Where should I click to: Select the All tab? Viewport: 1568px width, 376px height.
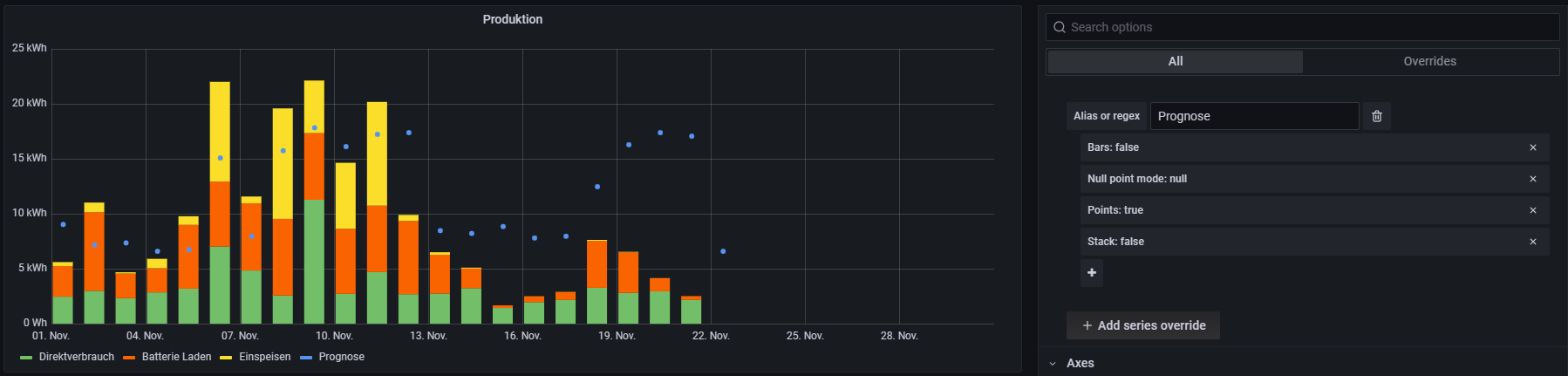tap(1175, 61)
